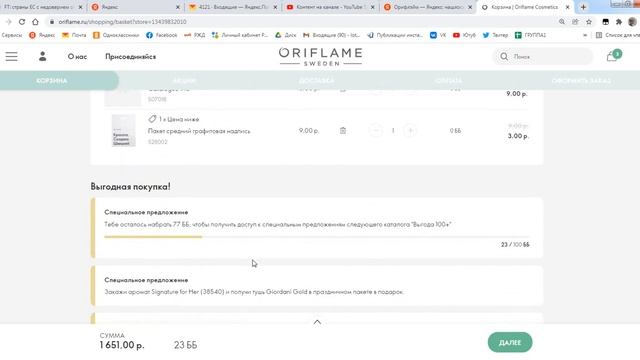Click the browser address bar
The height and width of the screenshot is (360, 640).
coord(302,22)
